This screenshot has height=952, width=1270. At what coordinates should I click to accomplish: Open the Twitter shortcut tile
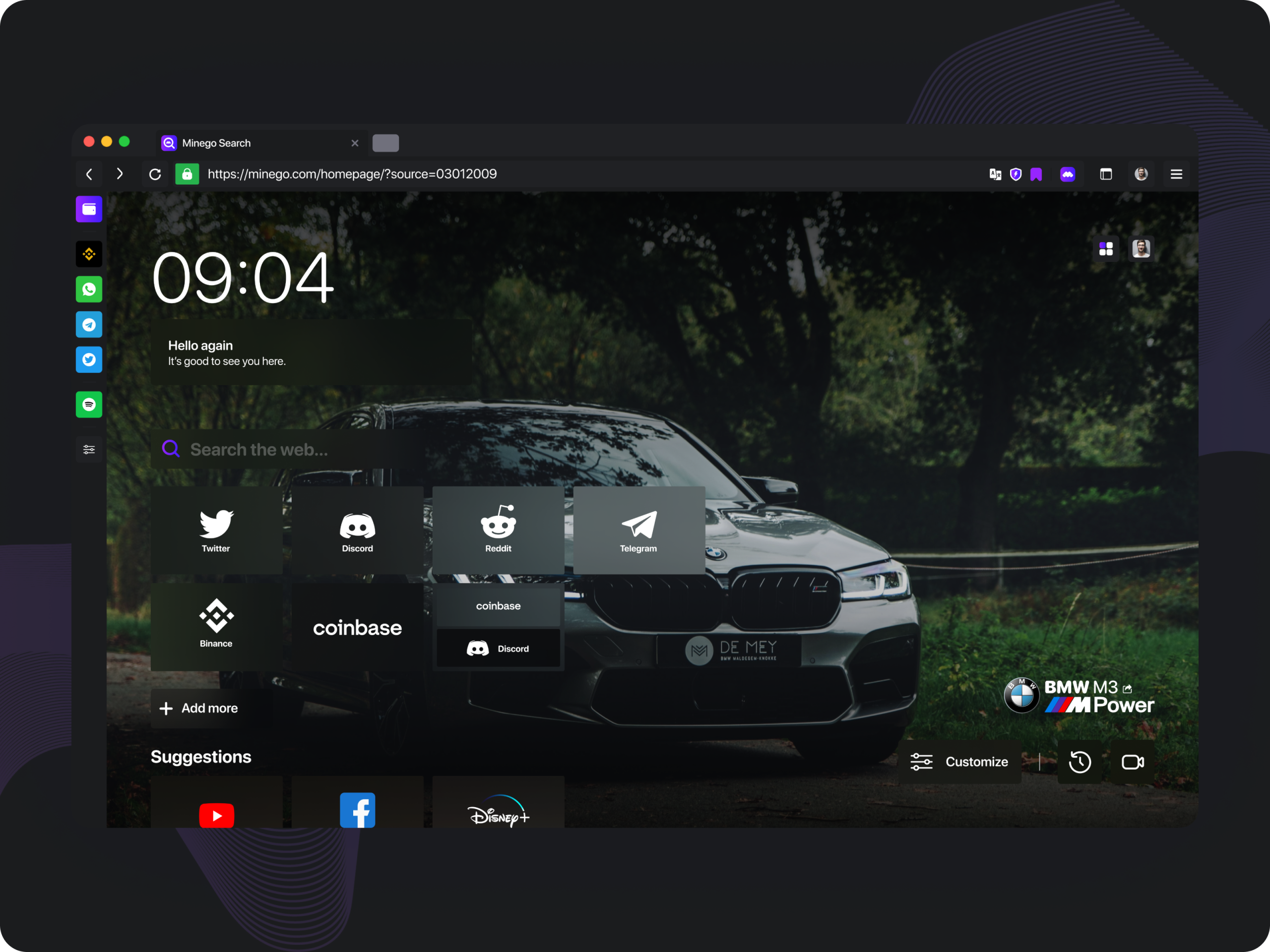(216, 530)
